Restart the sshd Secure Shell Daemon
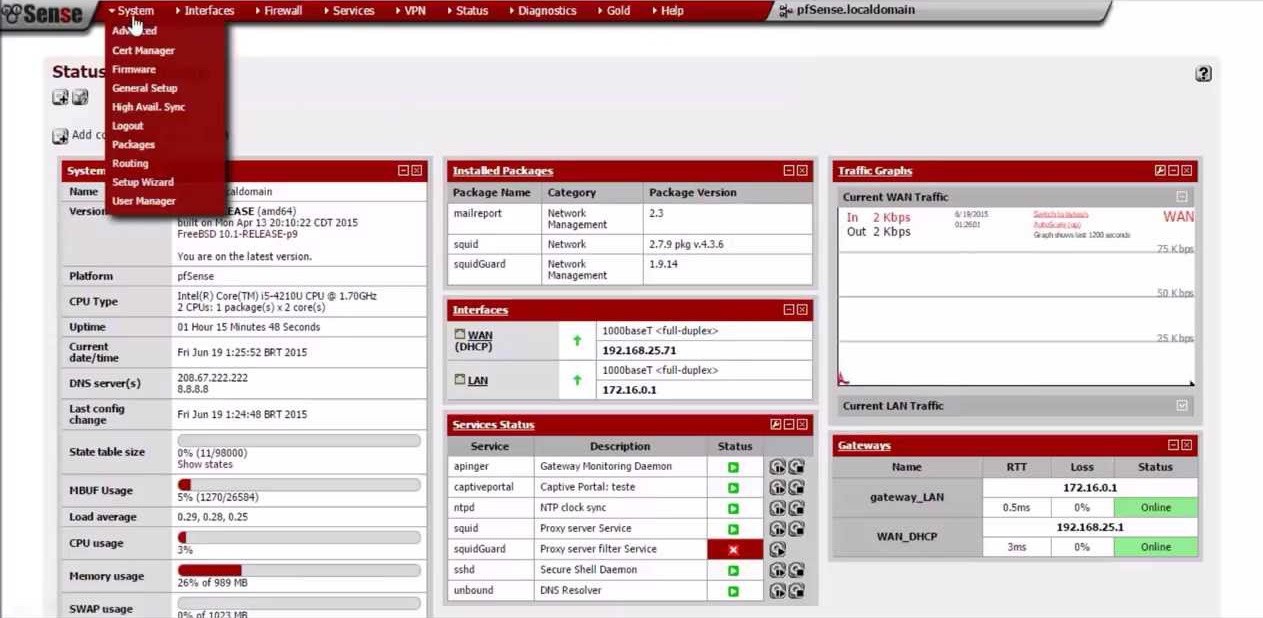This screenshot has width=1263, height=618. tap(777, 569)
